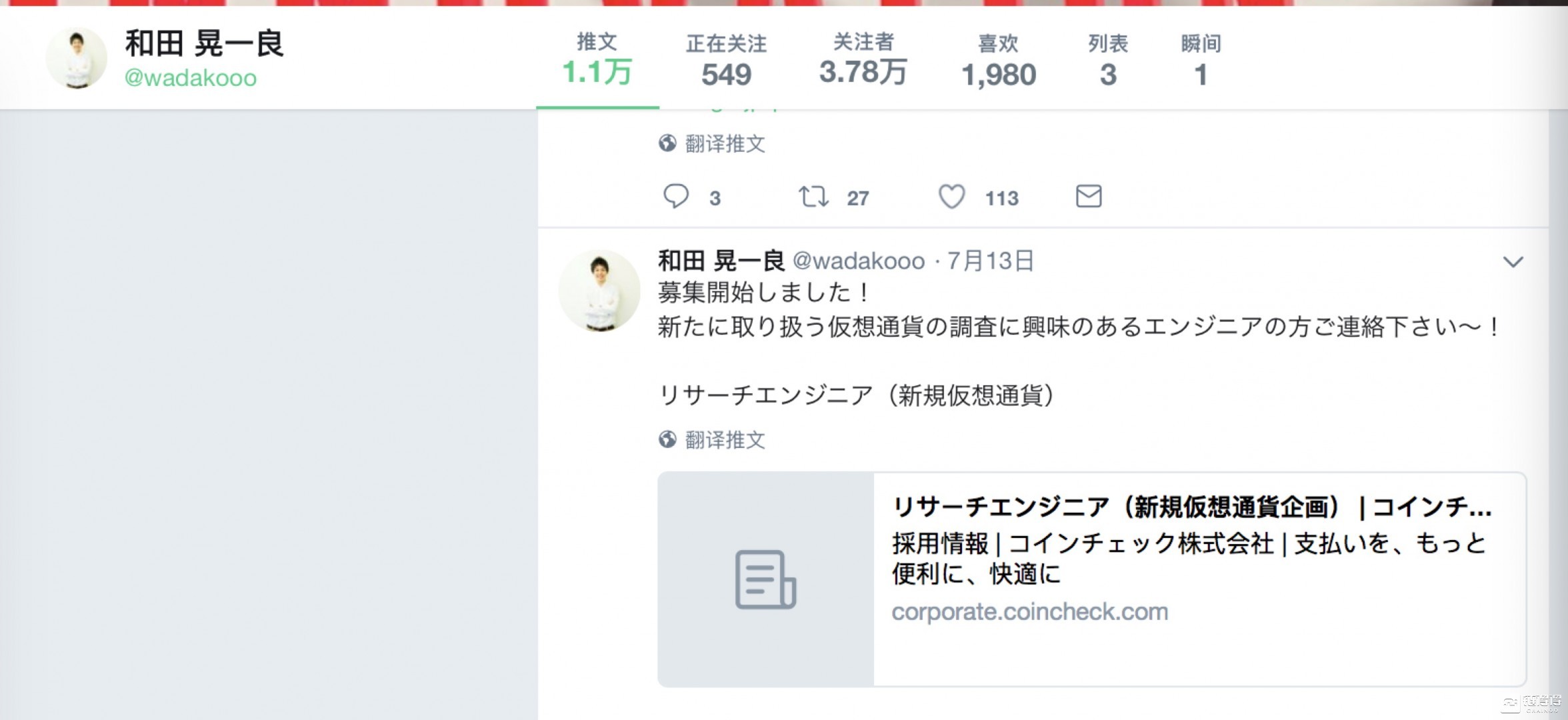1568x720 pixels.
Task: Open 关注者 3.78万 tab
Action: [x=863, y=60]
